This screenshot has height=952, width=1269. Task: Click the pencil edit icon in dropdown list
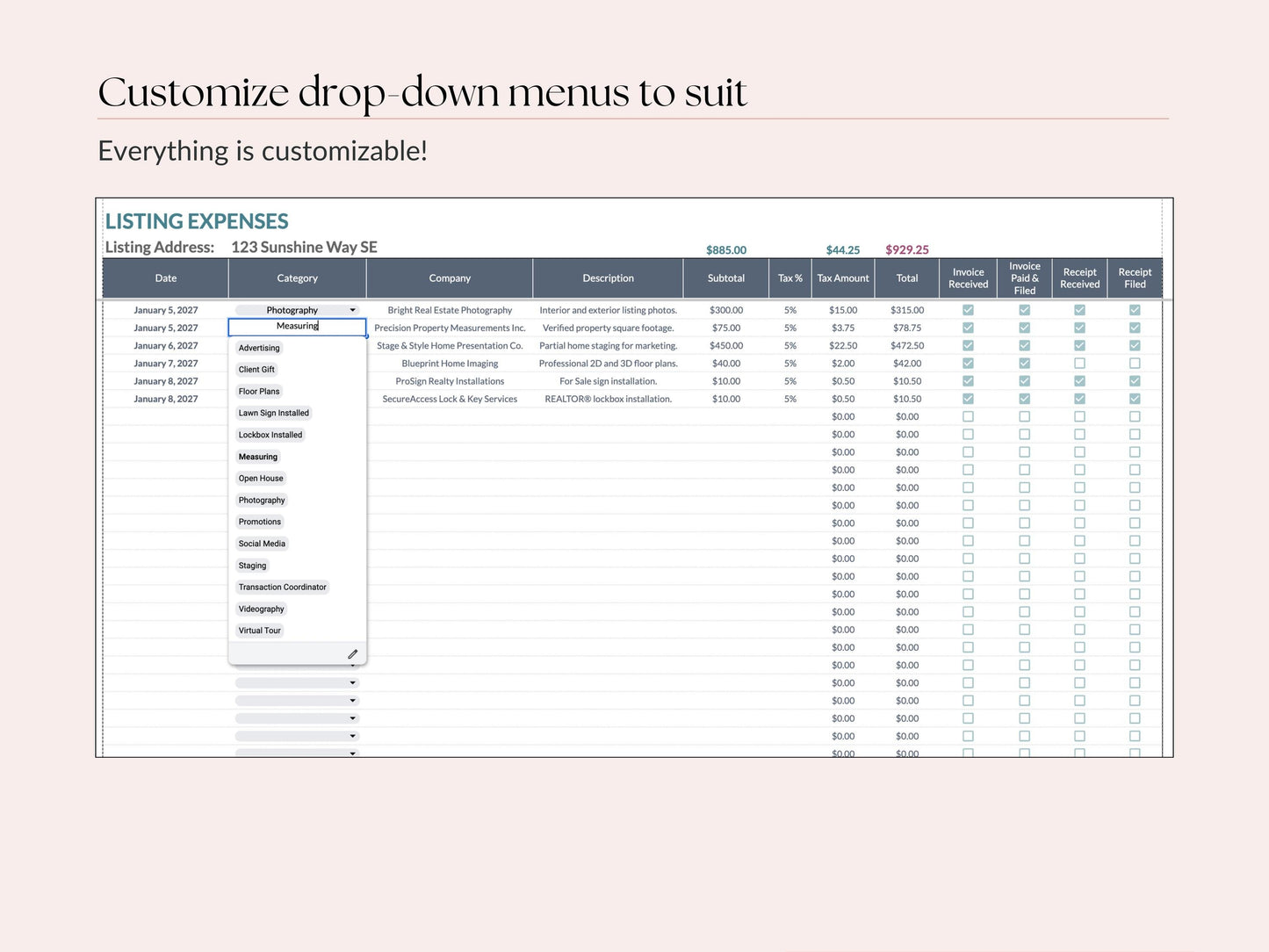pyautogui.click(x=352, y=654)
